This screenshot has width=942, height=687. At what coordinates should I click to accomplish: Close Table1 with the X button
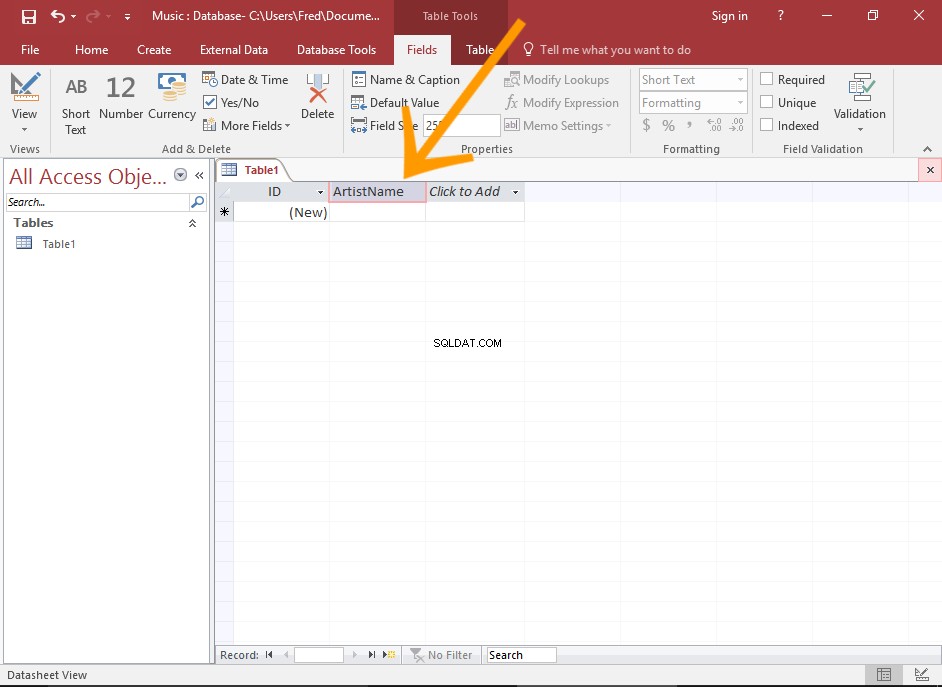point(930,170)
